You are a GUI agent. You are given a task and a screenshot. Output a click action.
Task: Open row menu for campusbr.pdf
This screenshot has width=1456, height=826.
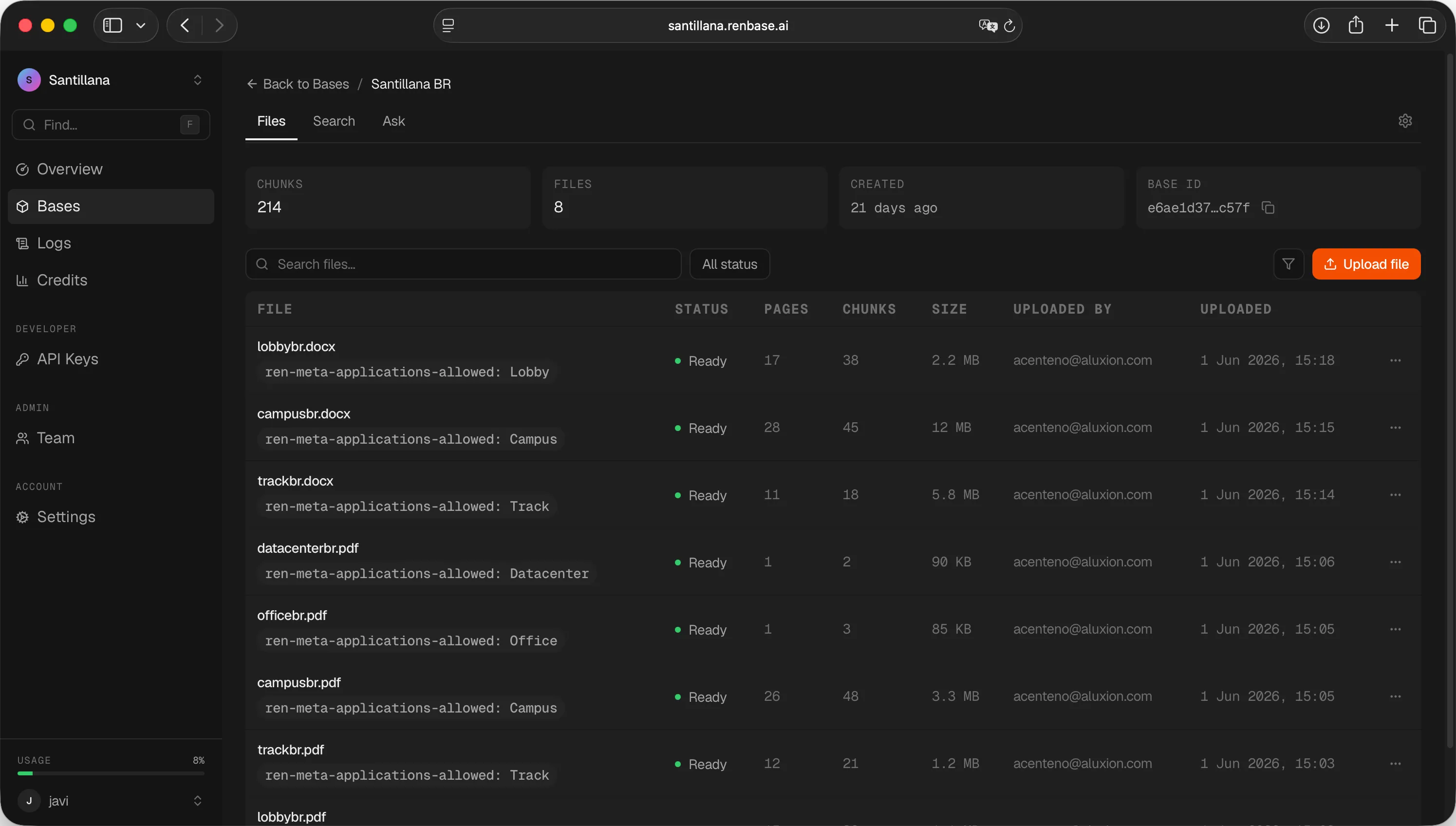coord(1395,696)
